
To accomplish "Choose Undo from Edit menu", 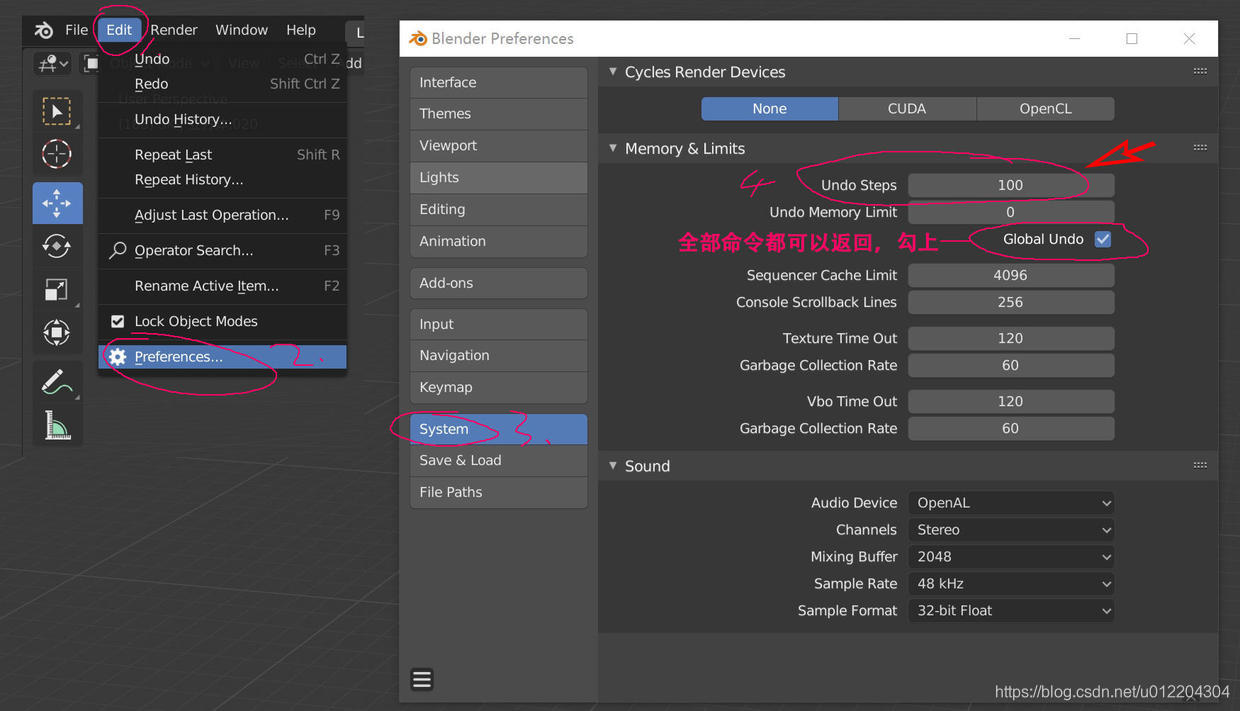I will (x=223, y=59).
